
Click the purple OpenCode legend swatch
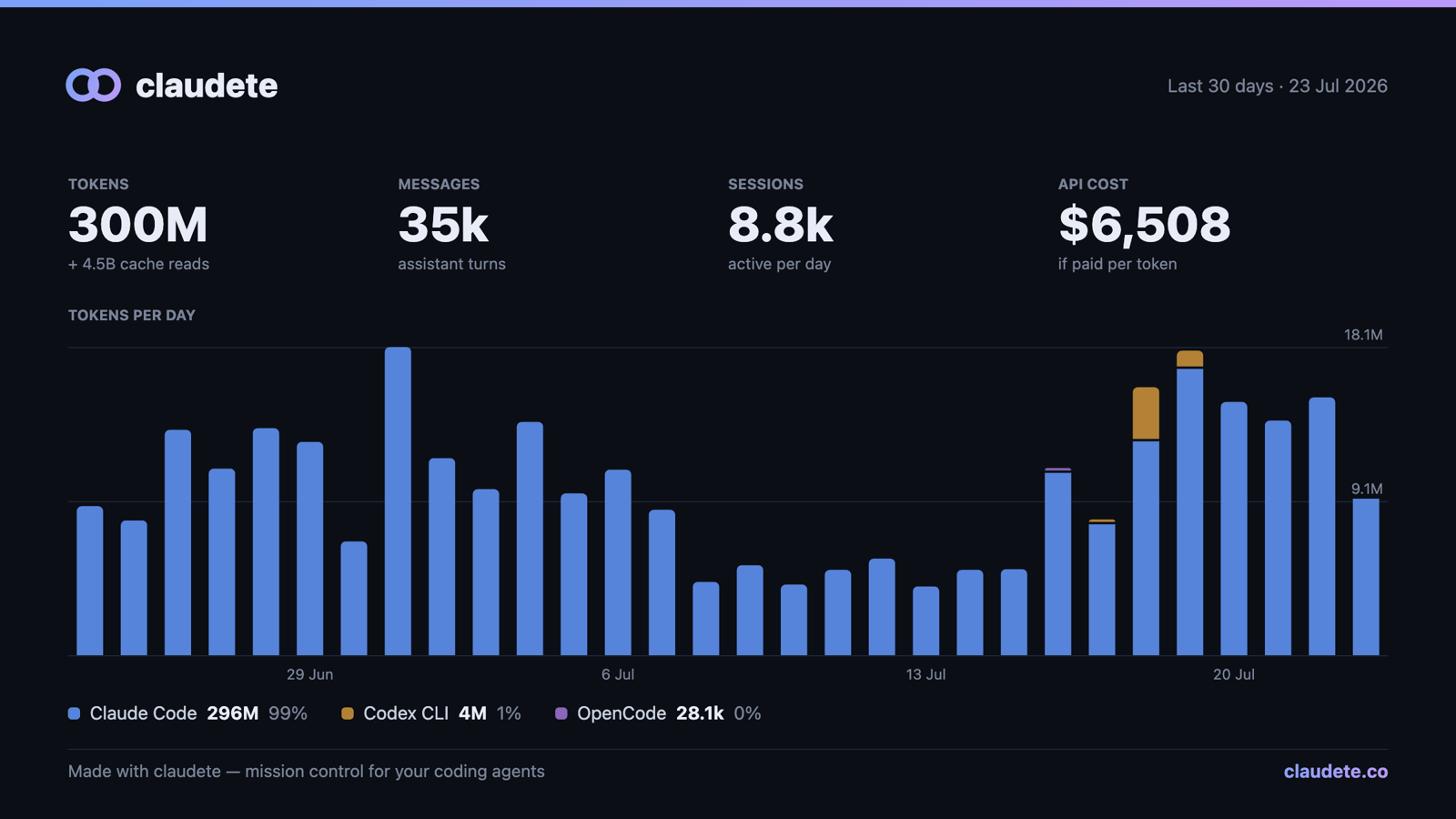(561, 713)
